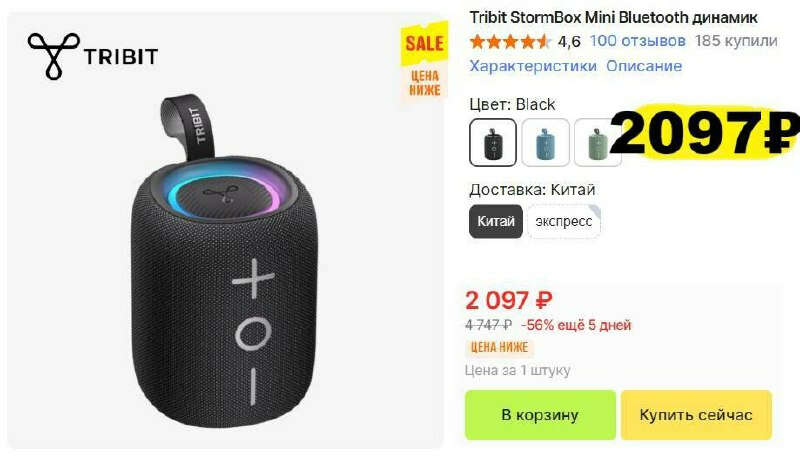Click the Купить сейчас button
800x456 pixels.
[x=696, y=415]
